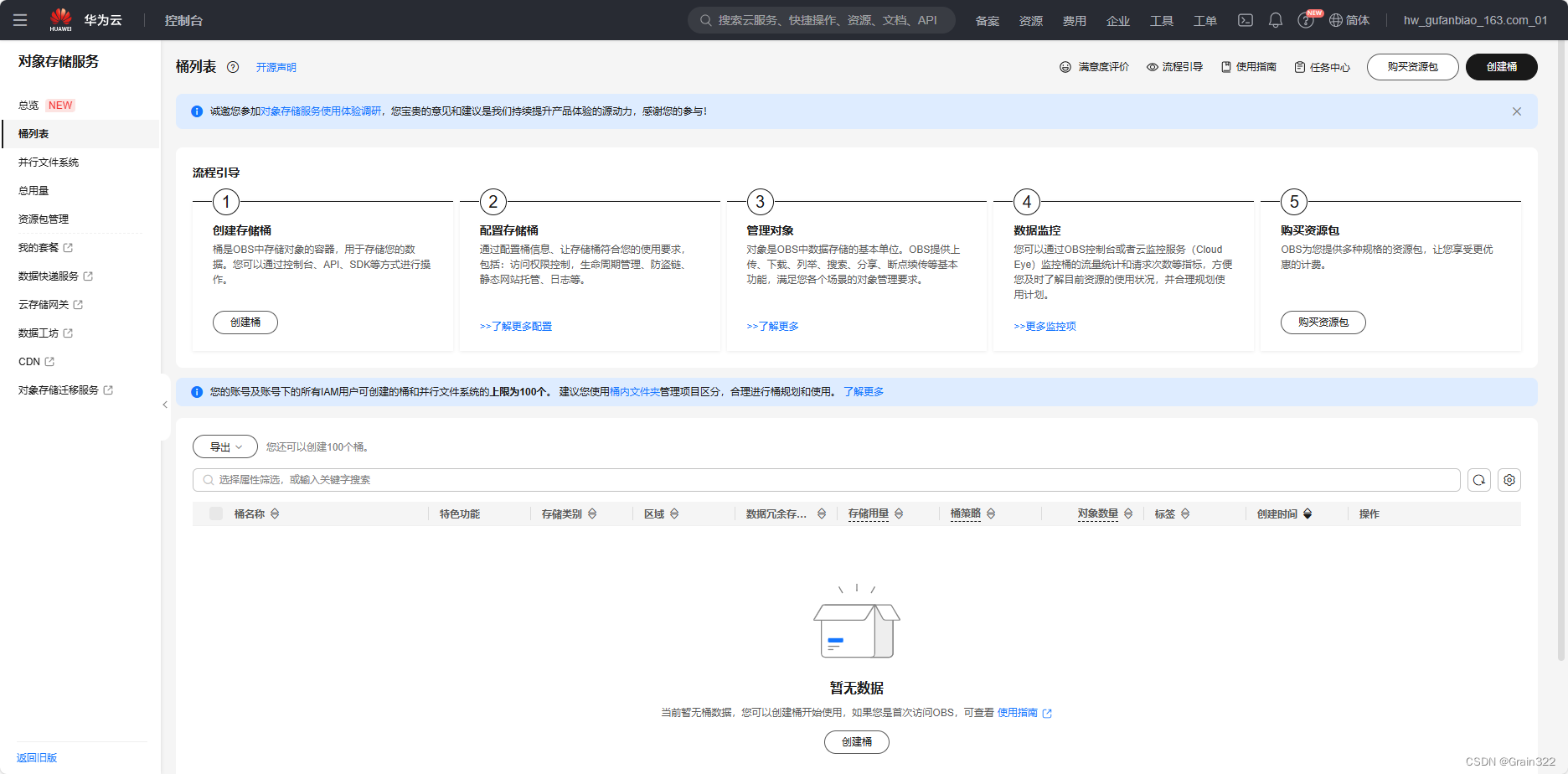The height and width of the screenshot is (774, 1568).
Task: Open 资源包管理 in the sidebar
Action: 44,219
